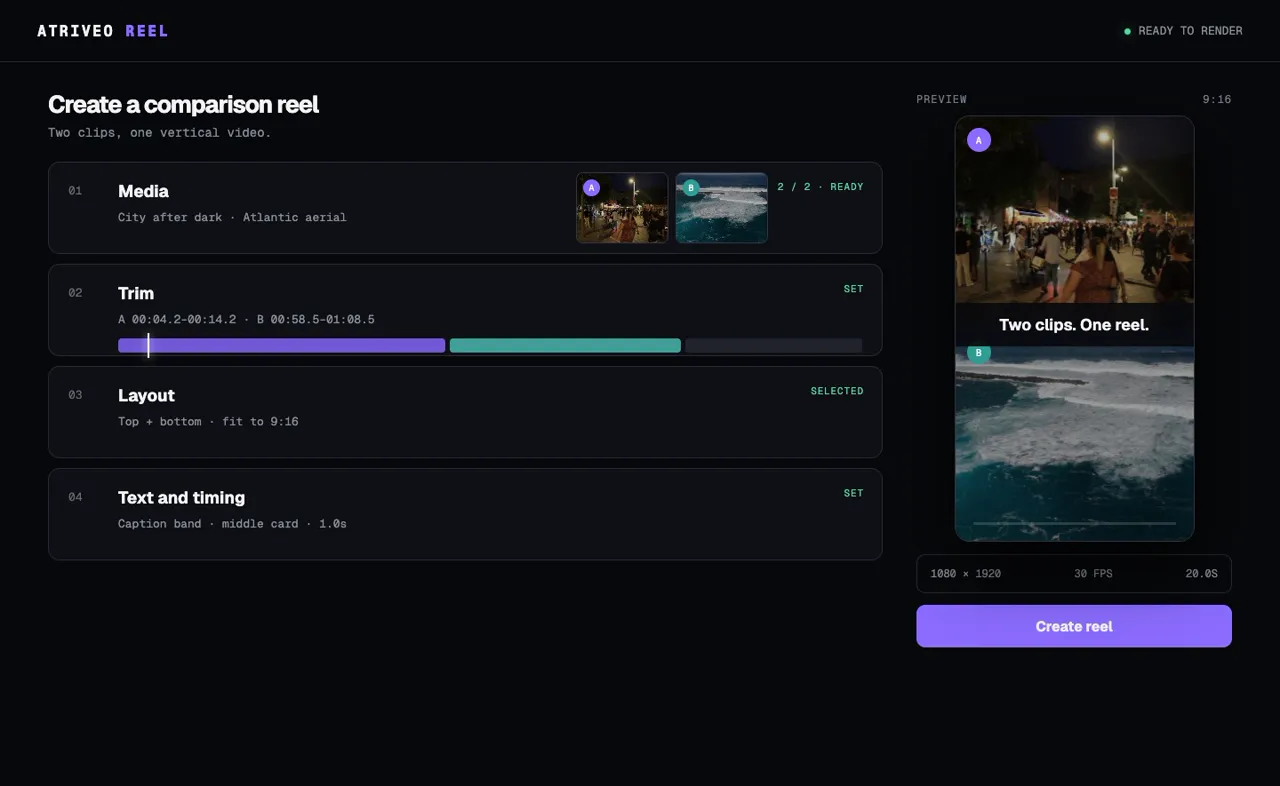This screenshot has height=786, width=1280.
Task: Click the READY TO RENDER text
Action: click(1190, 31)
